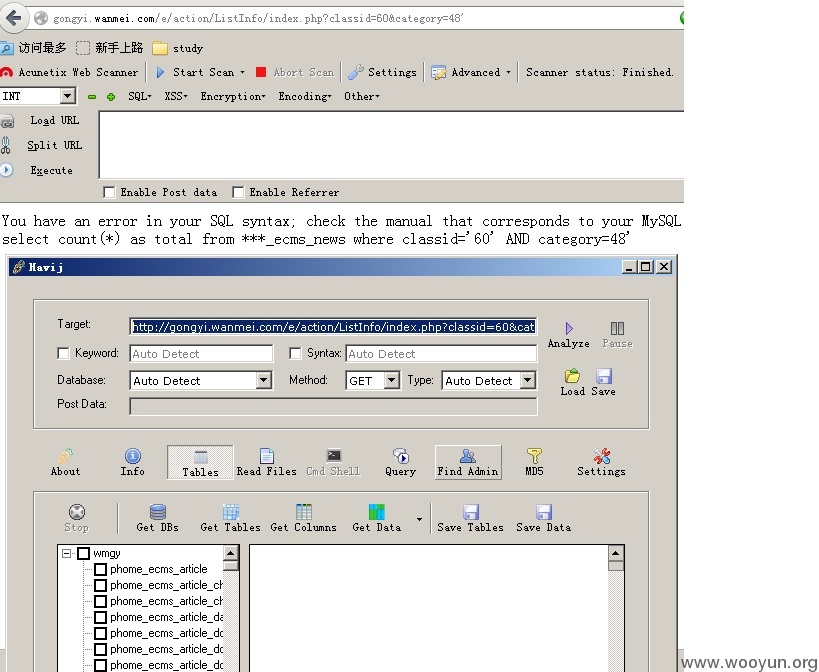The height and width of the screenshot is (672, 819).
Task: Click the Keyword Auto Detect field
Action: 201,353
